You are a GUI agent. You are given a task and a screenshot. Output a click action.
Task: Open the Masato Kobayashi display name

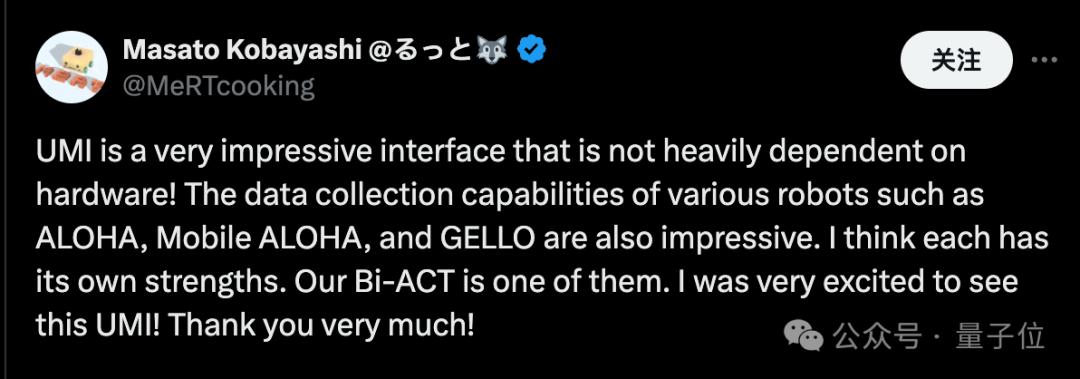240,49
